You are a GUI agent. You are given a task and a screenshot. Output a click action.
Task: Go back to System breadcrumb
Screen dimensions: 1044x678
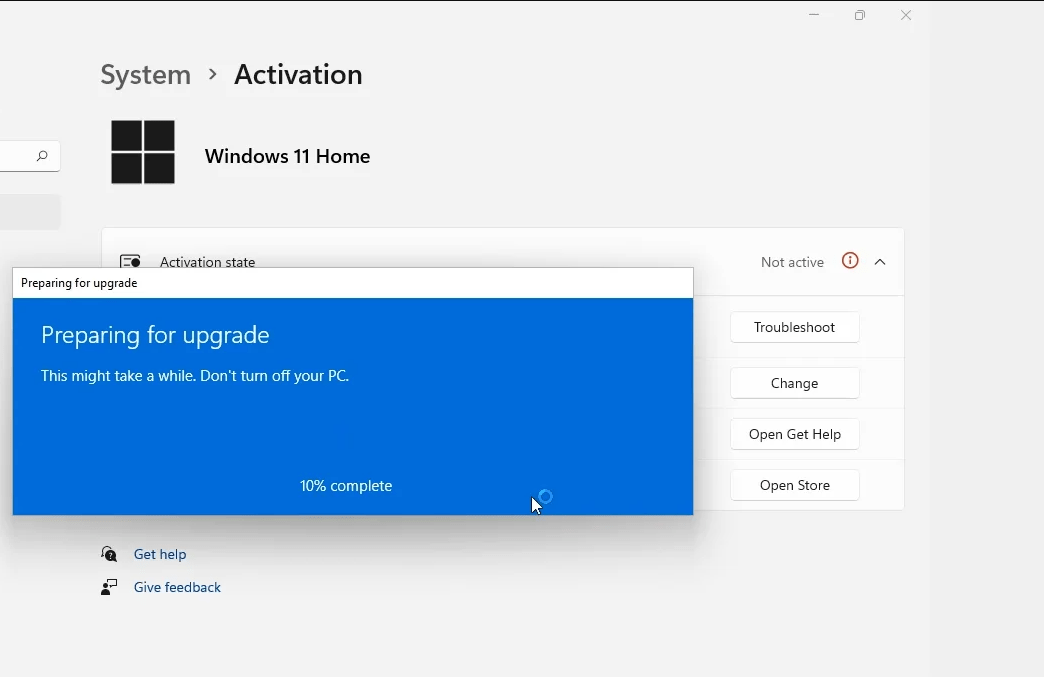(145, 75)
